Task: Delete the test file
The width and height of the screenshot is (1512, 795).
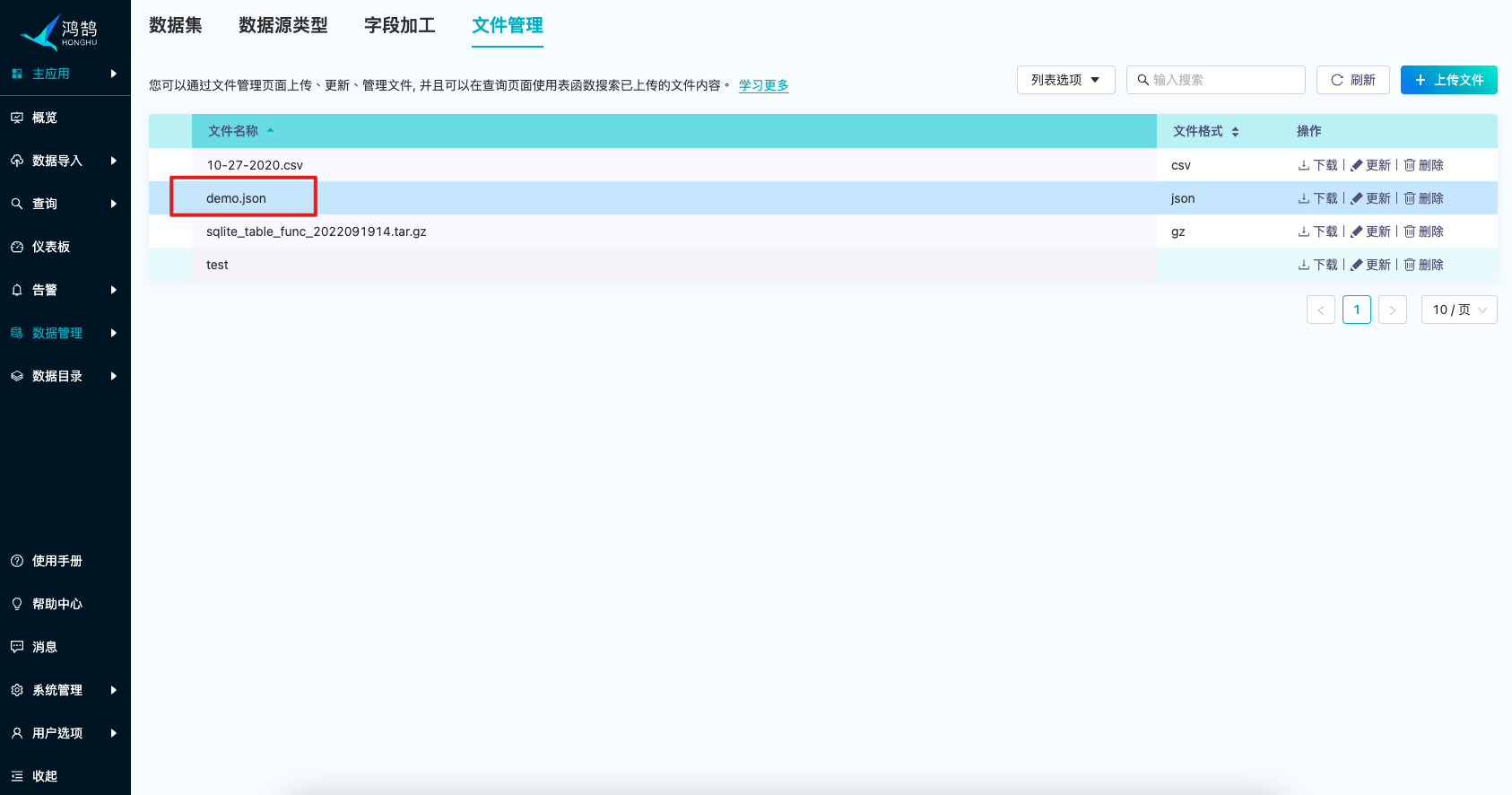Action: pos(1423,265)
